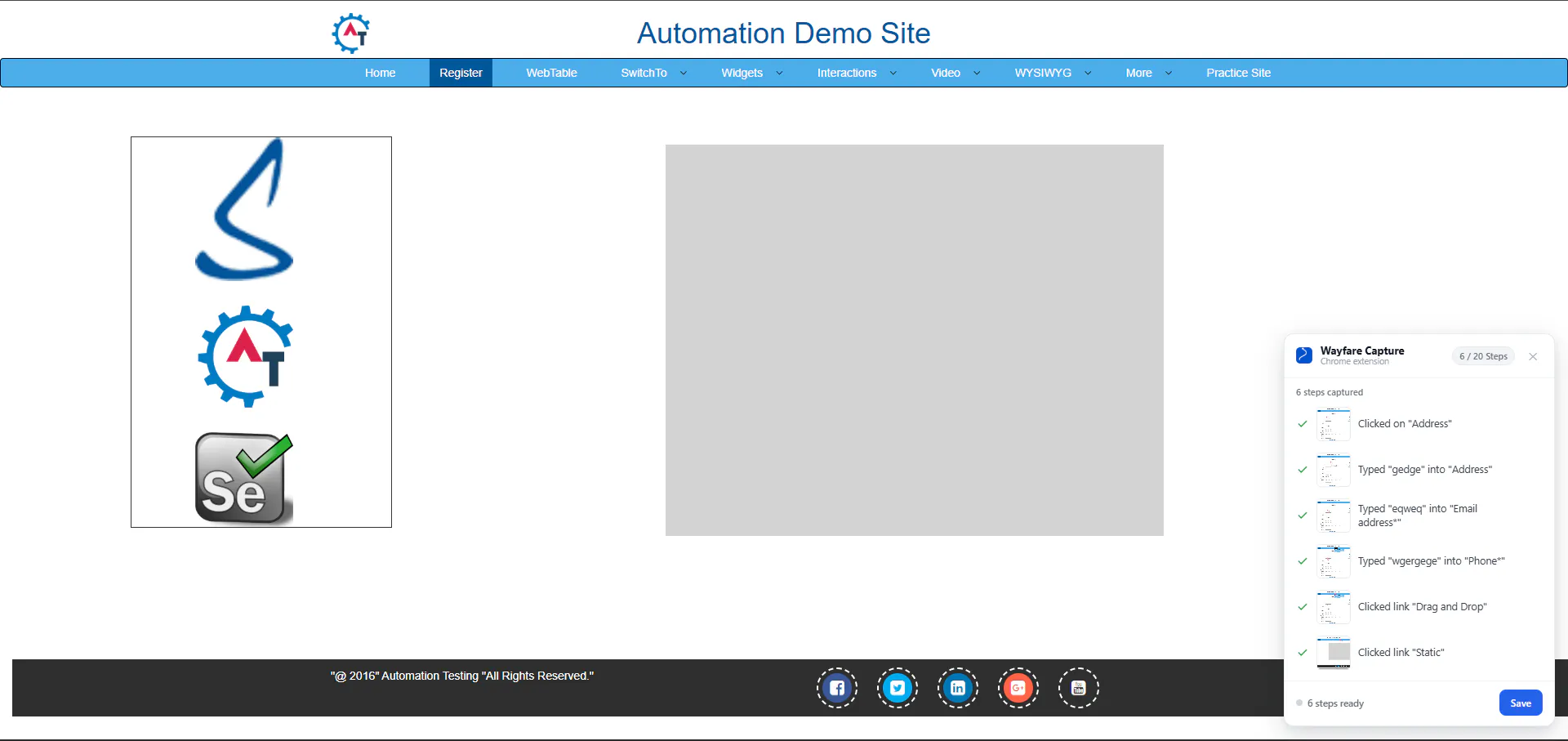Click the Automation Testing gear logo in header
Screen dimensions: 1568x741
pos(351,33)
